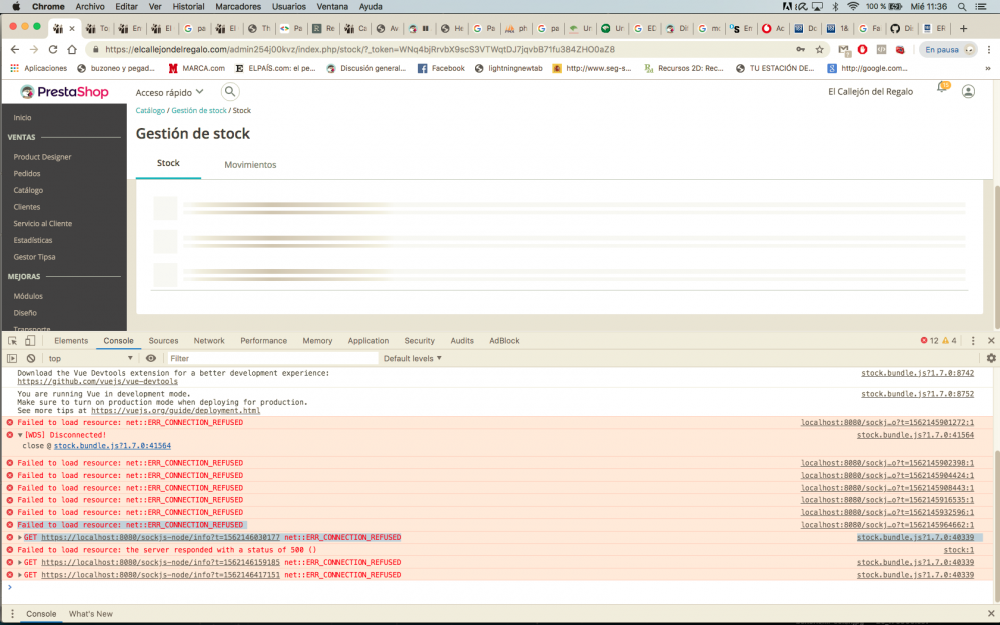Expand the GET error ending t=1562146159185
This screenshot has width=1000, height=625.
coord(20,562)
